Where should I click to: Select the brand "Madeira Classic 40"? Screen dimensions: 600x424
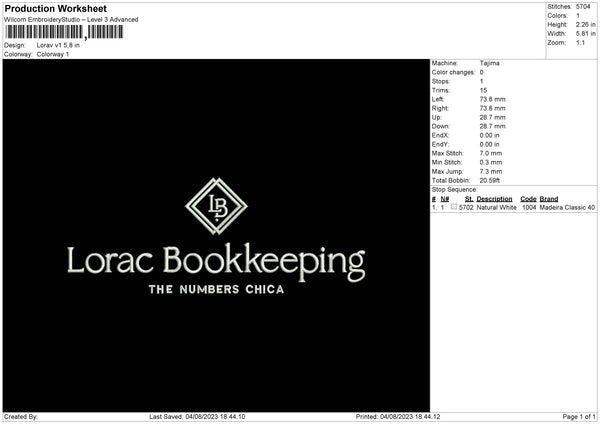coord(567,207)
